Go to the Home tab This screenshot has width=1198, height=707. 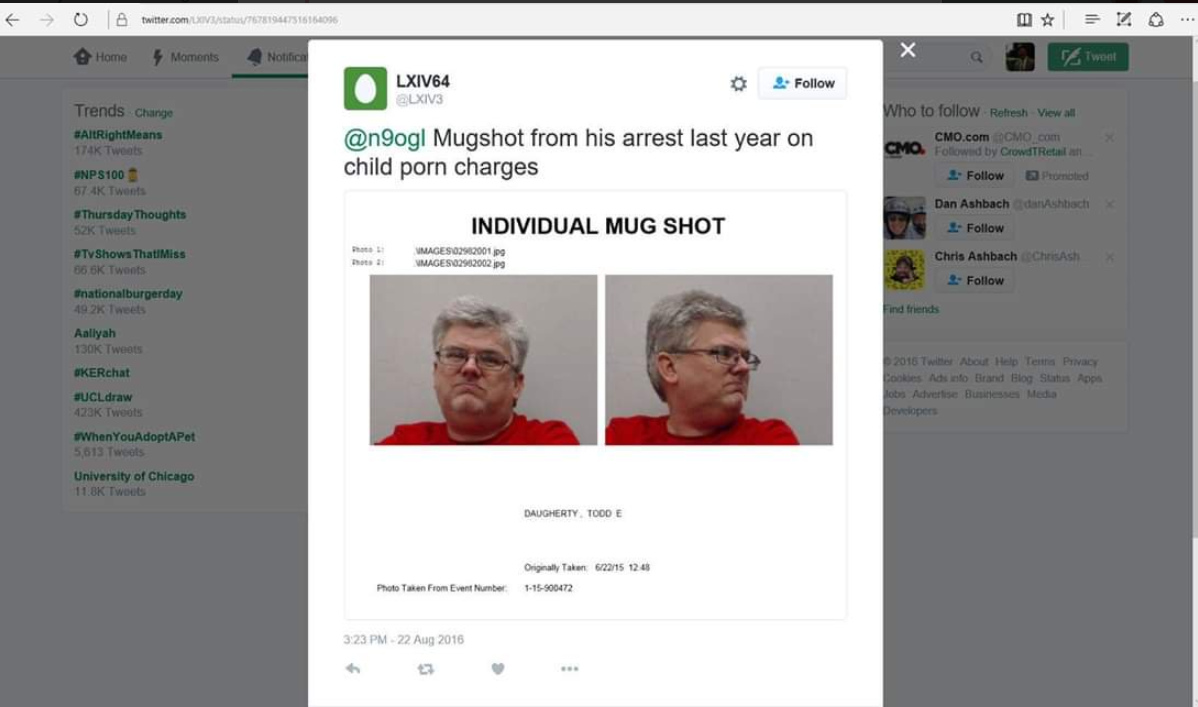[100, 57]
